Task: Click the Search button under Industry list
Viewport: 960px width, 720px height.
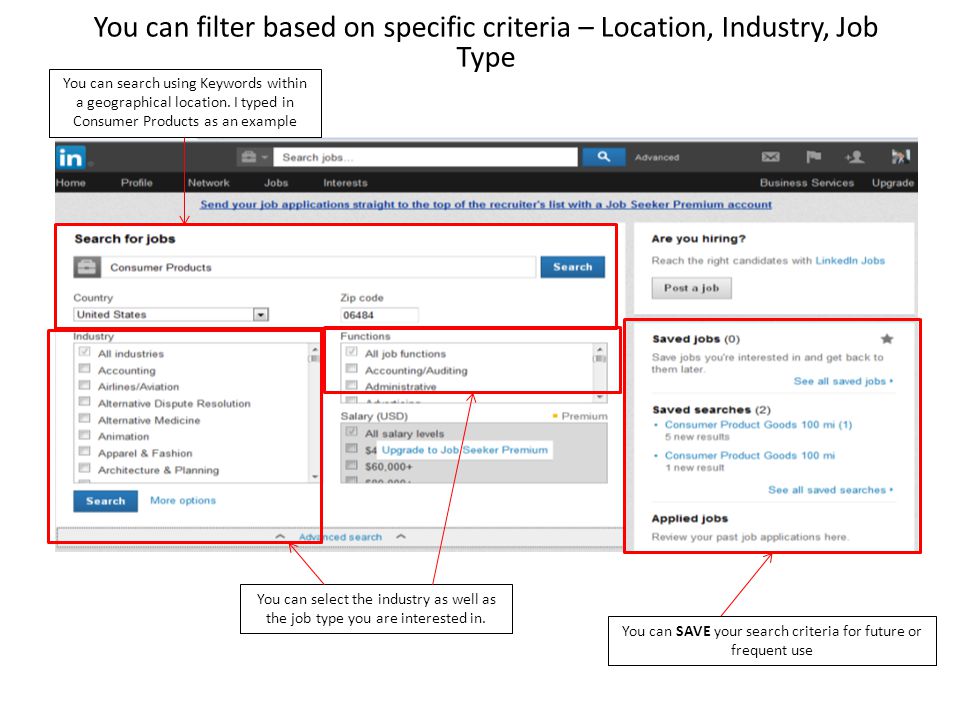Action: tap(105, 501)
